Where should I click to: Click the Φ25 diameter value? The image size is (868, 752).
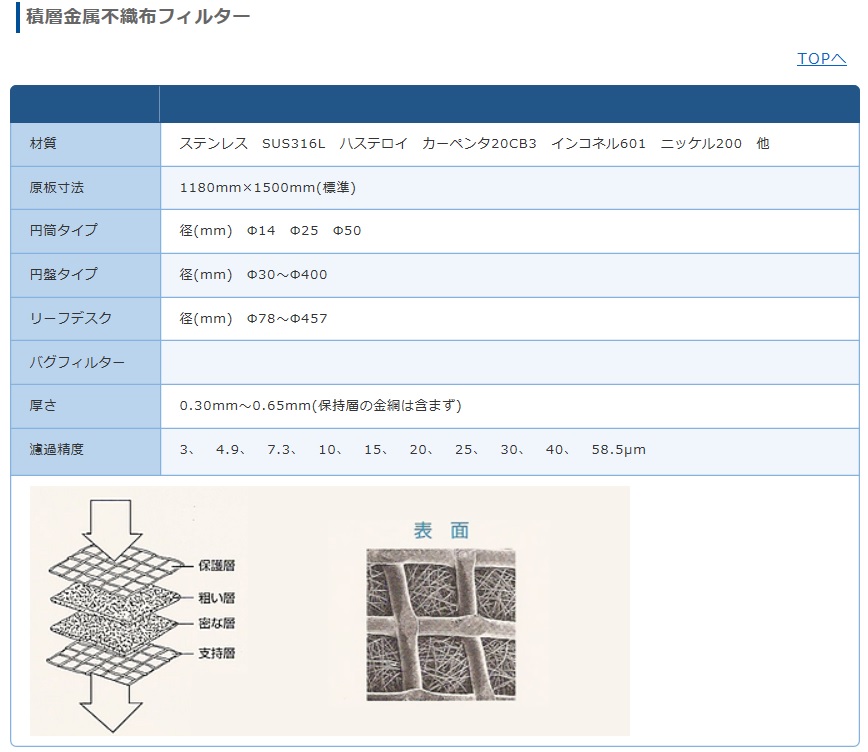[x=304, y=230]
